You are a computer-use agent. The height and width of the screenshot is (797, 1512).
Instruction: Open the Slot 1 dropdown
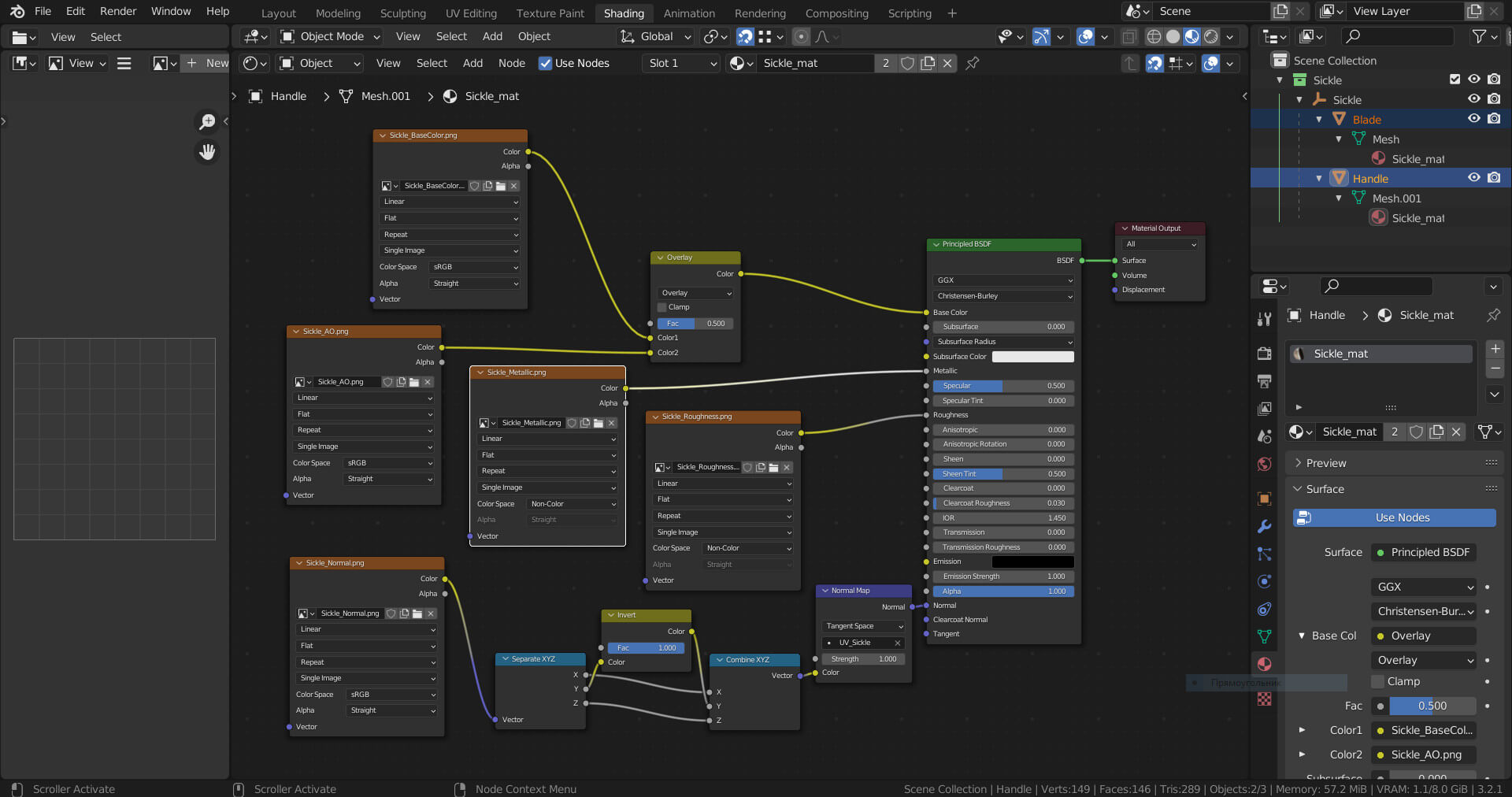[x=682, y=63]
